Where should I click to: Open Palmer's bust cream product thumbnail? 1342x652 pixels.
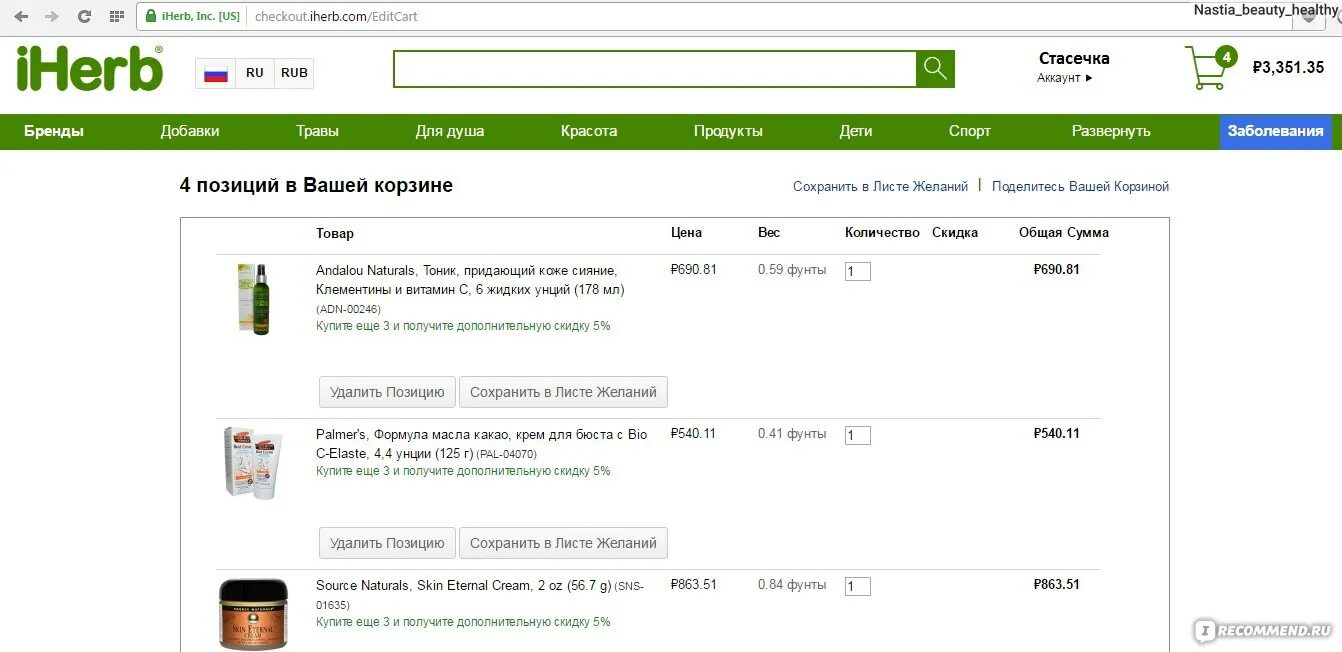pos(252,462)
